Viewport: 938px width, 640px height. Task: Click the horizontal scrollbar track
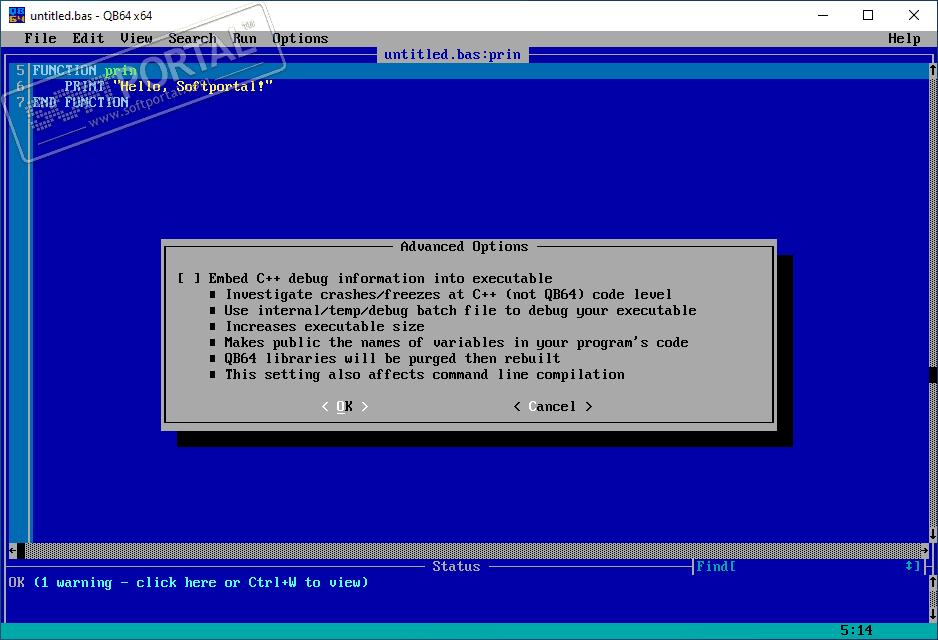pyautogui.click(x=473, y=550)
